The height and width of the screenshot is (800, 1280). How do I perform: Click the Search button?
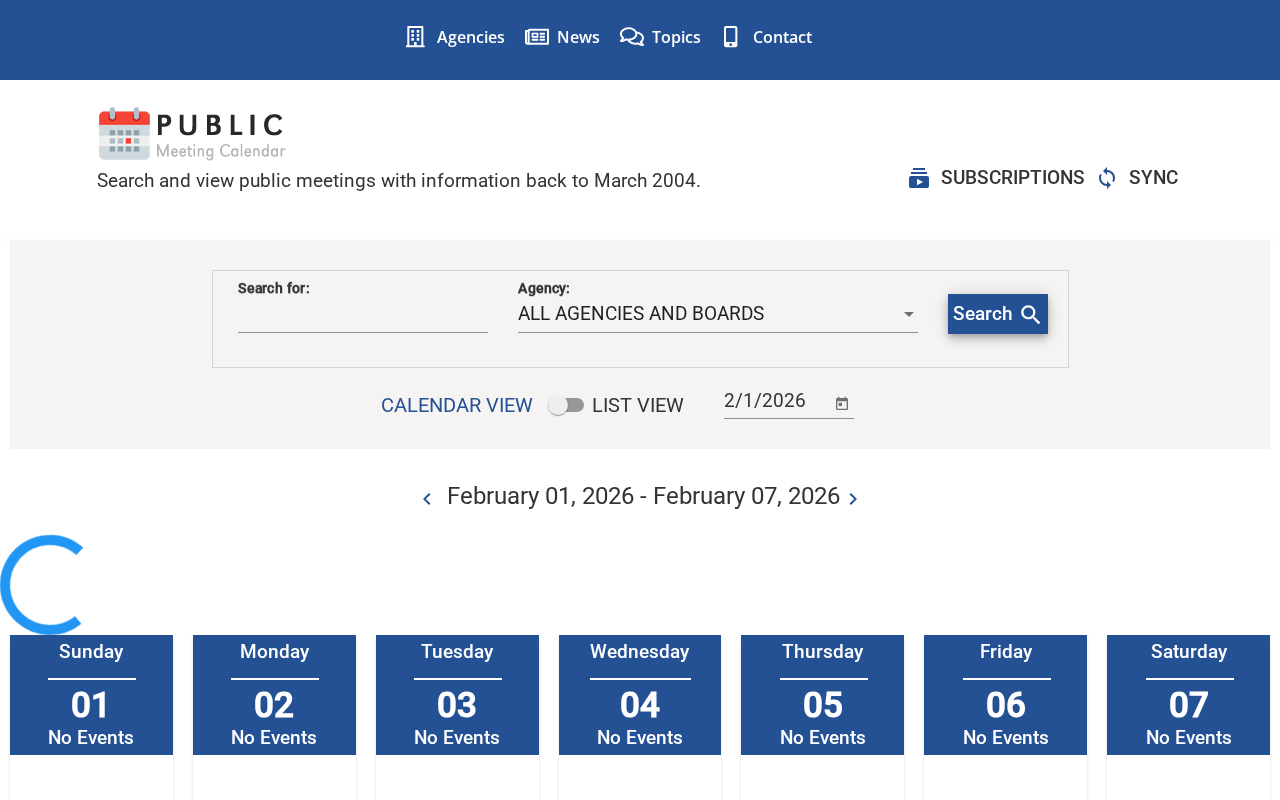[x=998, y=314]
